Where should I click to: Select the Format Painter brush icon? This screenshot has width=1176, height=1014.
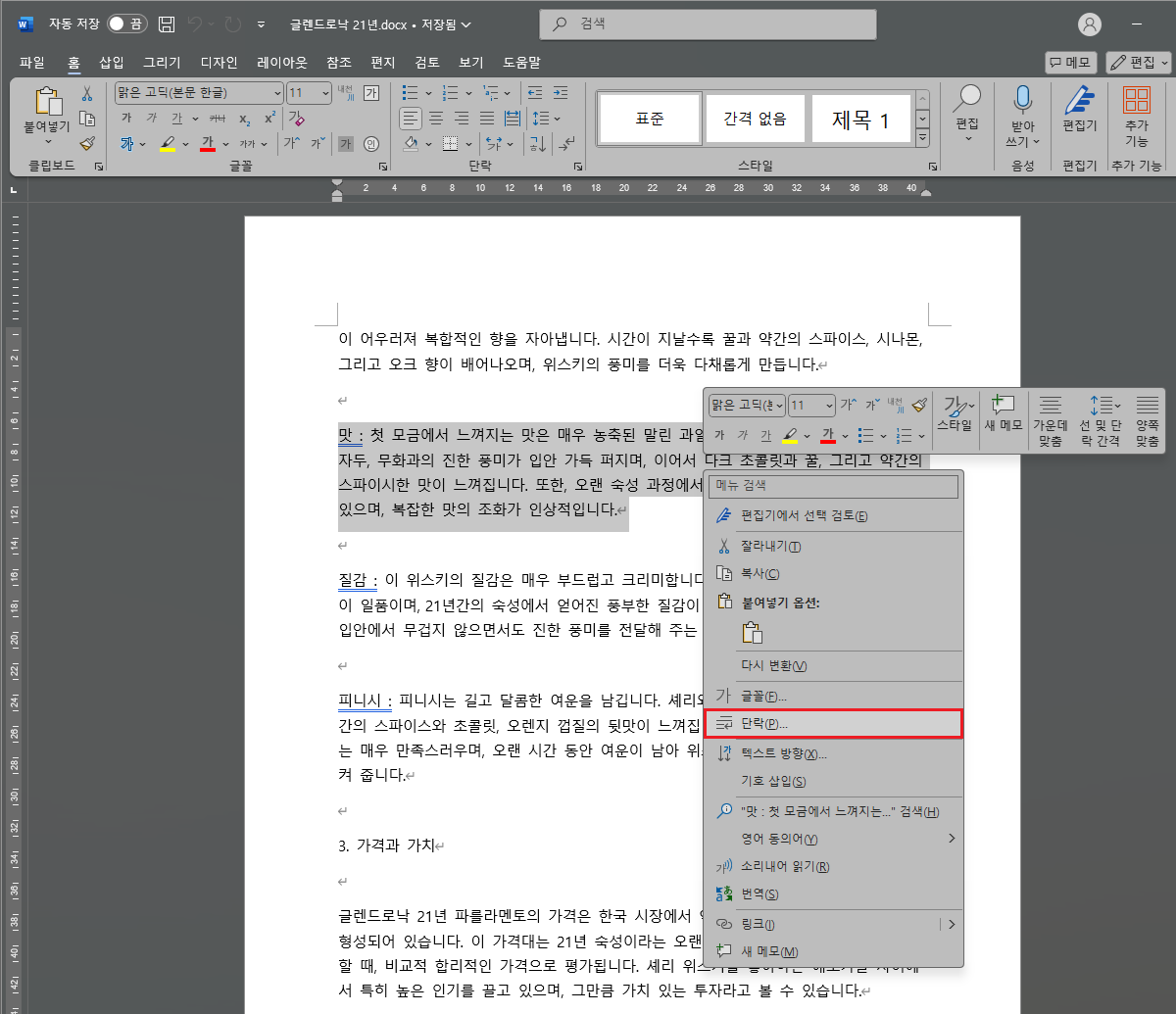(86, 143)
